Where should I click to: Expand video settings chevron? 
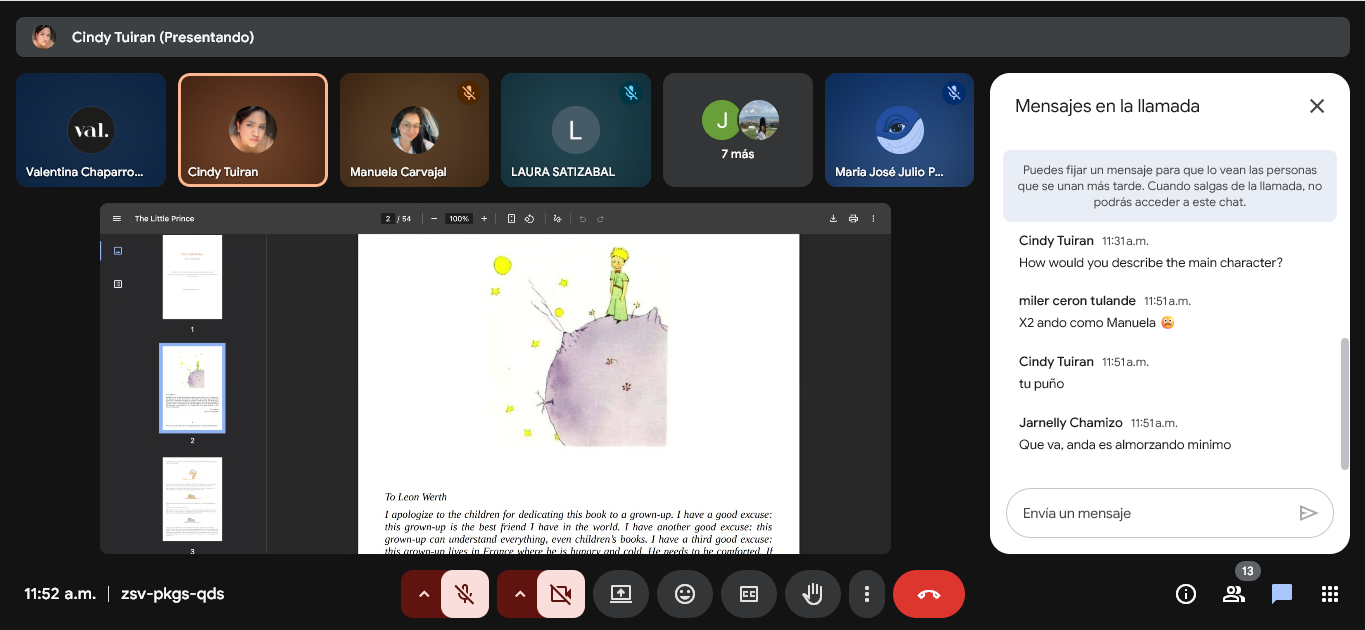[x=519, y=594]
